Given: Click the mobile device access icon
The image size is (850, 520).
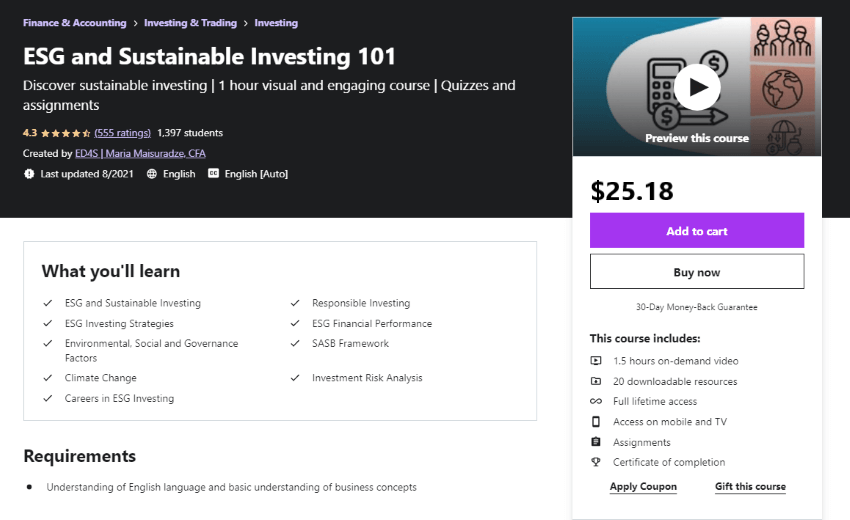Looking at the screenshot, I should 596,421.
